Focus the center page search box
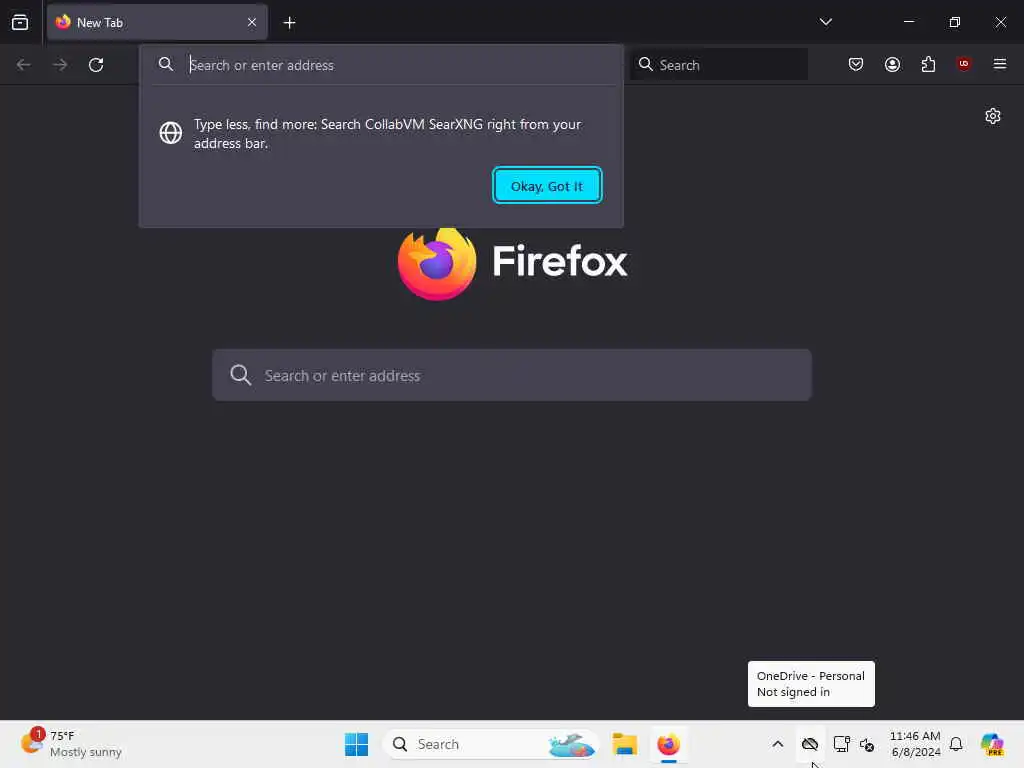 click(x=511, y=375)
